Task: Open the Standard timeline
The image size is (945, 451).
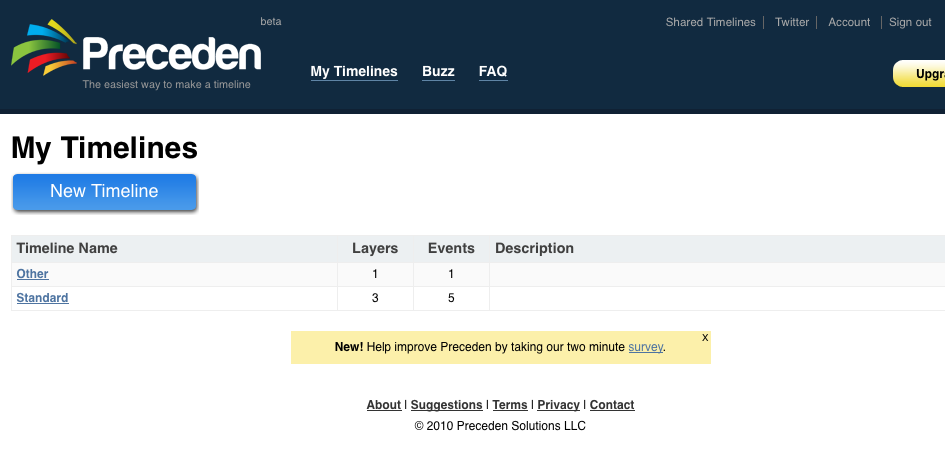Action: [42, 298]
